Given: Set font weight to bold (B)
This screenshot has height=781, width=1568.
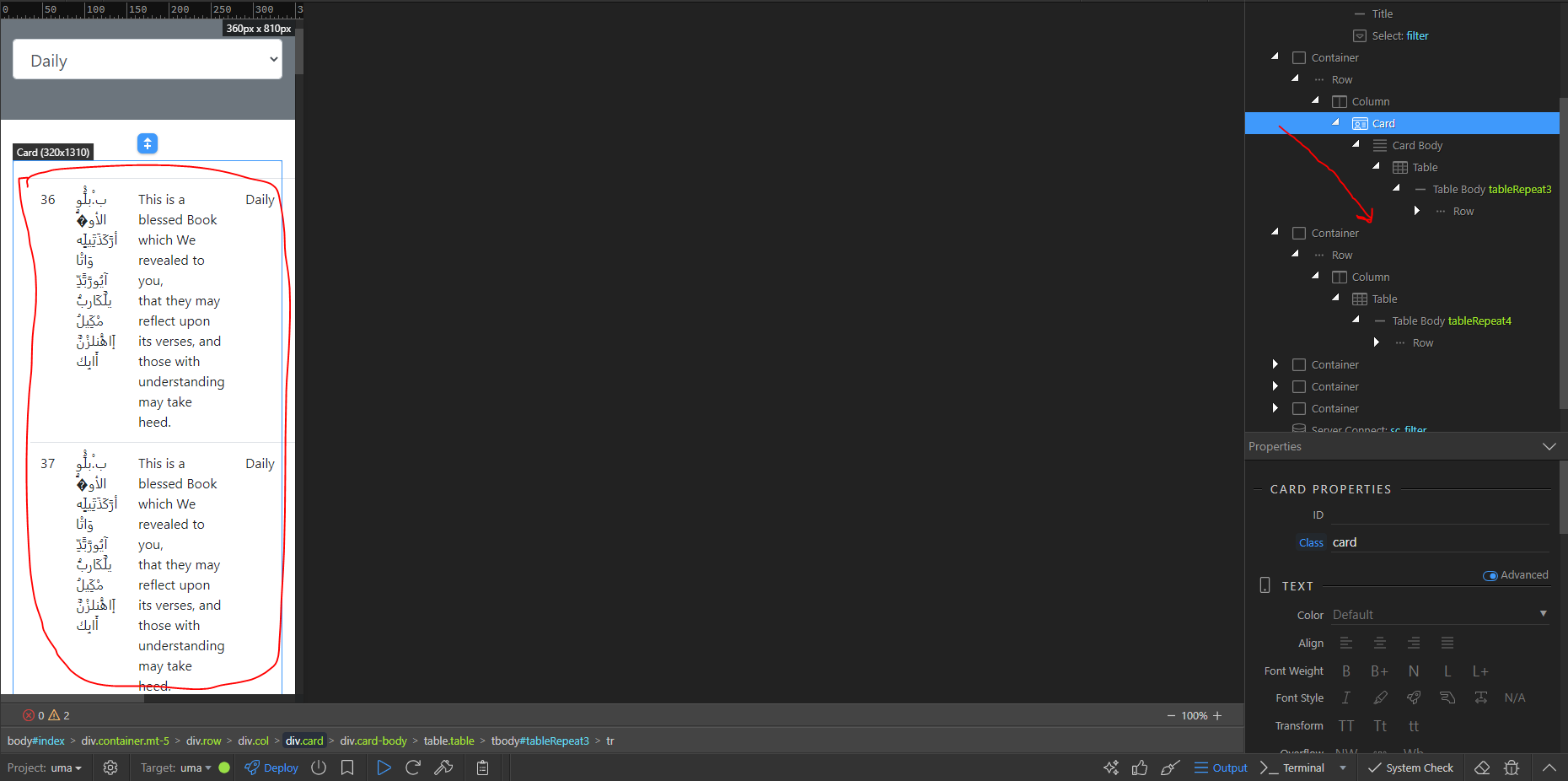Looking at the screenshot, I should 1346,671.
